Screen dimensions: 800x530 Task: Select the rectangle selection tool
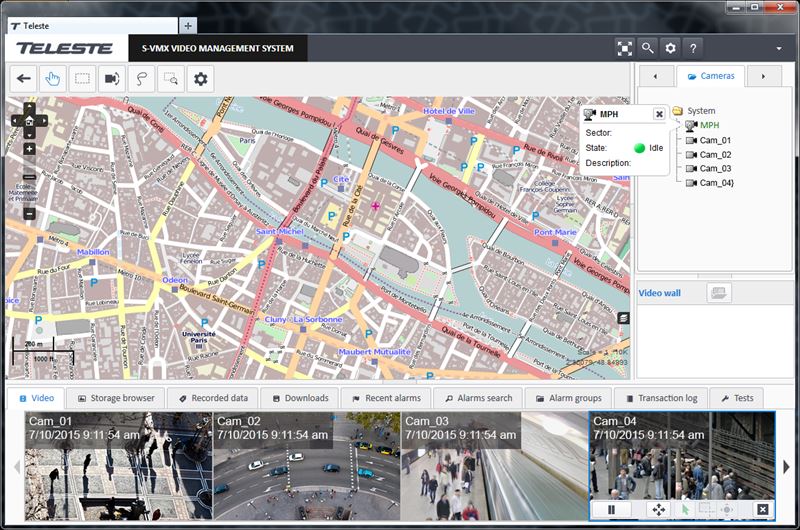pos(83,78)
